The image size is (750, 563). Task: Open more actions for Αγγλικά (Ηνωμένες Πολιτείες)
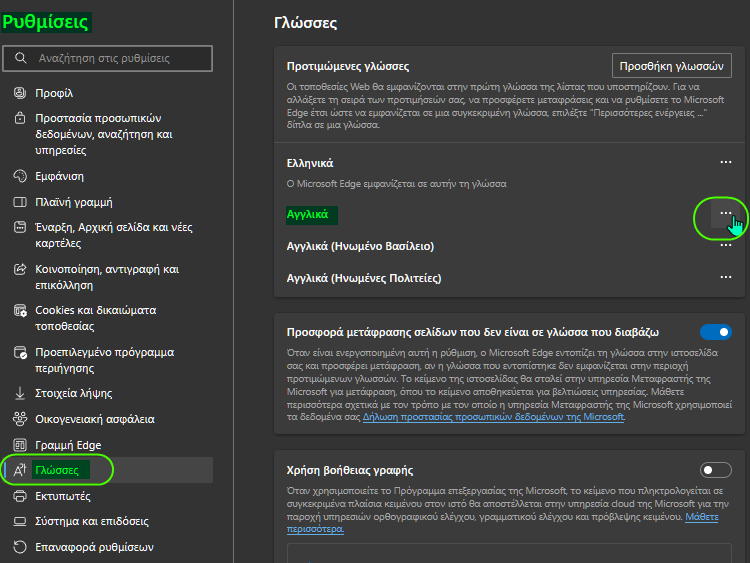pyautogui.click(x=726, y=278)
